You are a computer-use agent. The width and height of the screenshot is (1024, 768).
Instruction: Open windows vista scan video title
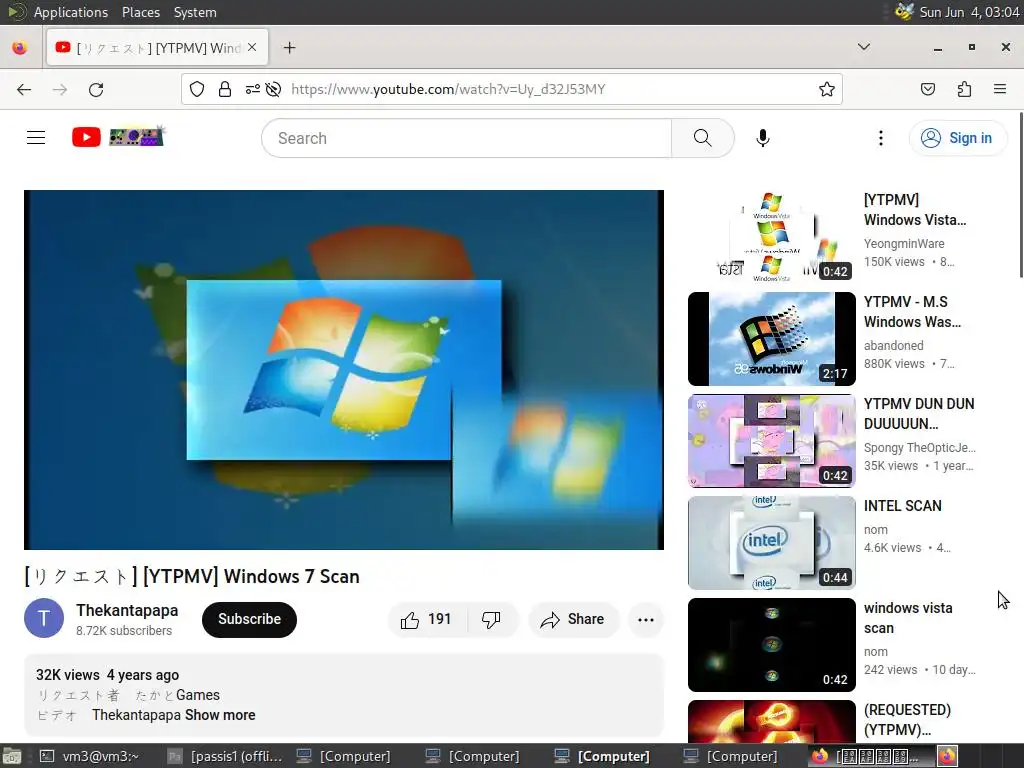click(908, 618)
